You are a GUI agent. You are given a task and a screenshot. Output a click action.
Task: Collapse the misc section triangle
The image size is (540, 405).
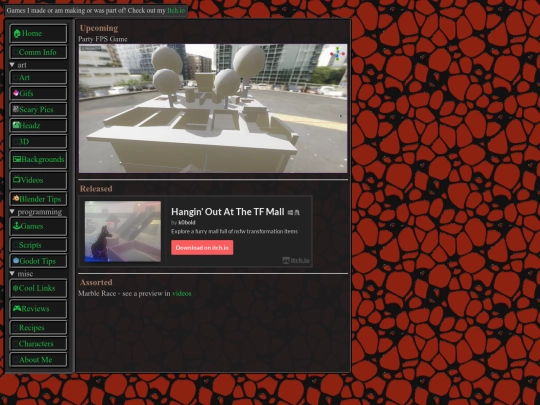coord(12,273)
